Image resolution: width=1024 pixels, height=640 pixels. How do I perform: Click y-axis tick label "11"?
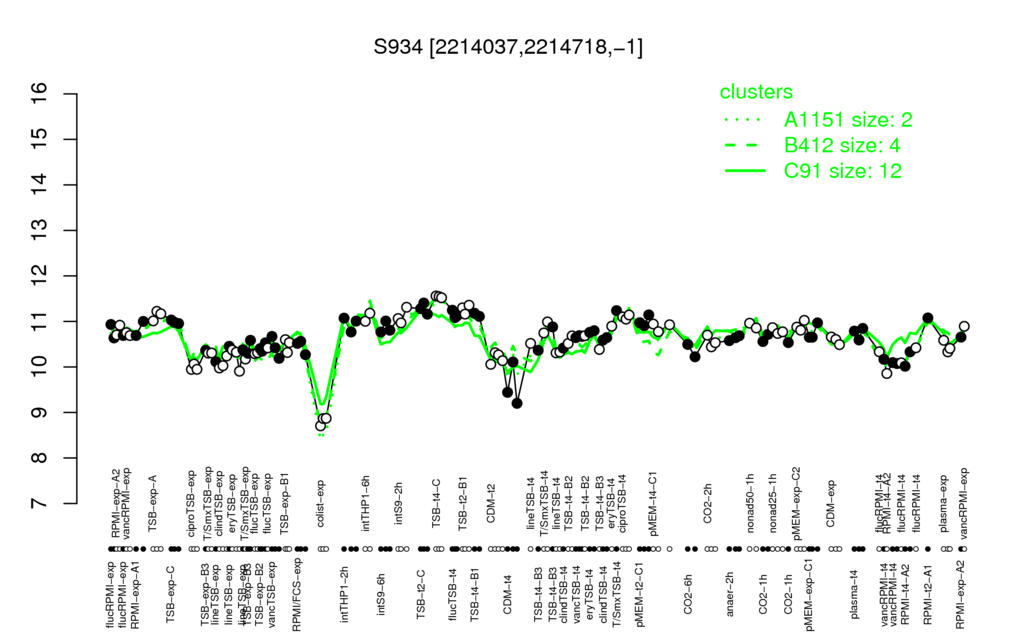pos(40,321)
